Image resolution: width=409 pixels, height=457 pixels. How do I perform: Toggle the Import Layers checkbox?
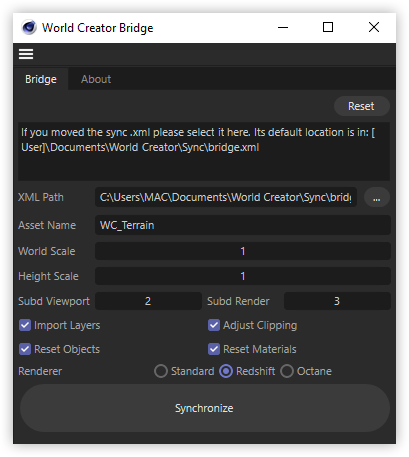point(25,325)
